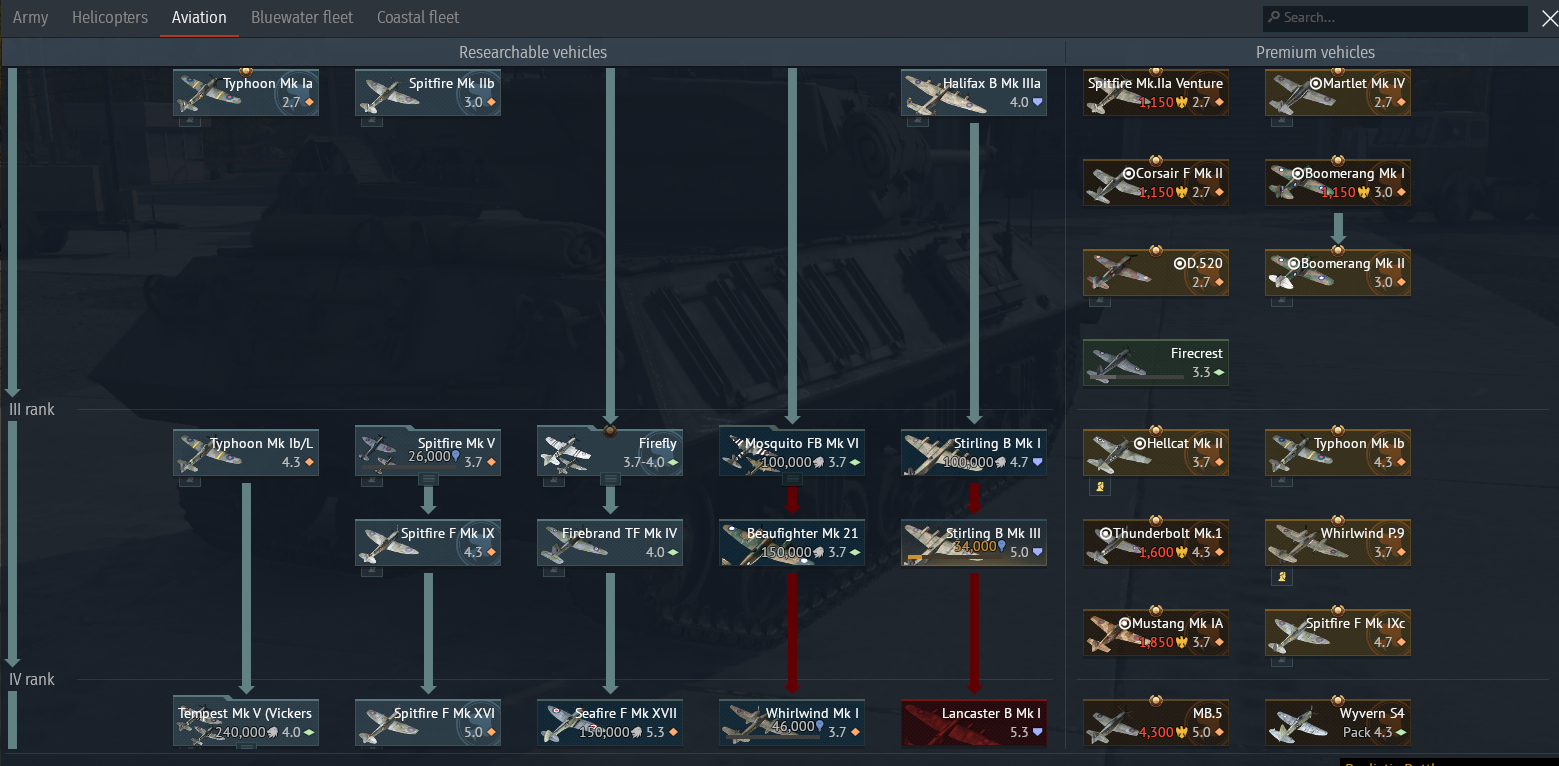Select the Stirling B Mk I bomber
This screenshot has height=766, width=1559.
pyautogui.click(x=974, y=452)
